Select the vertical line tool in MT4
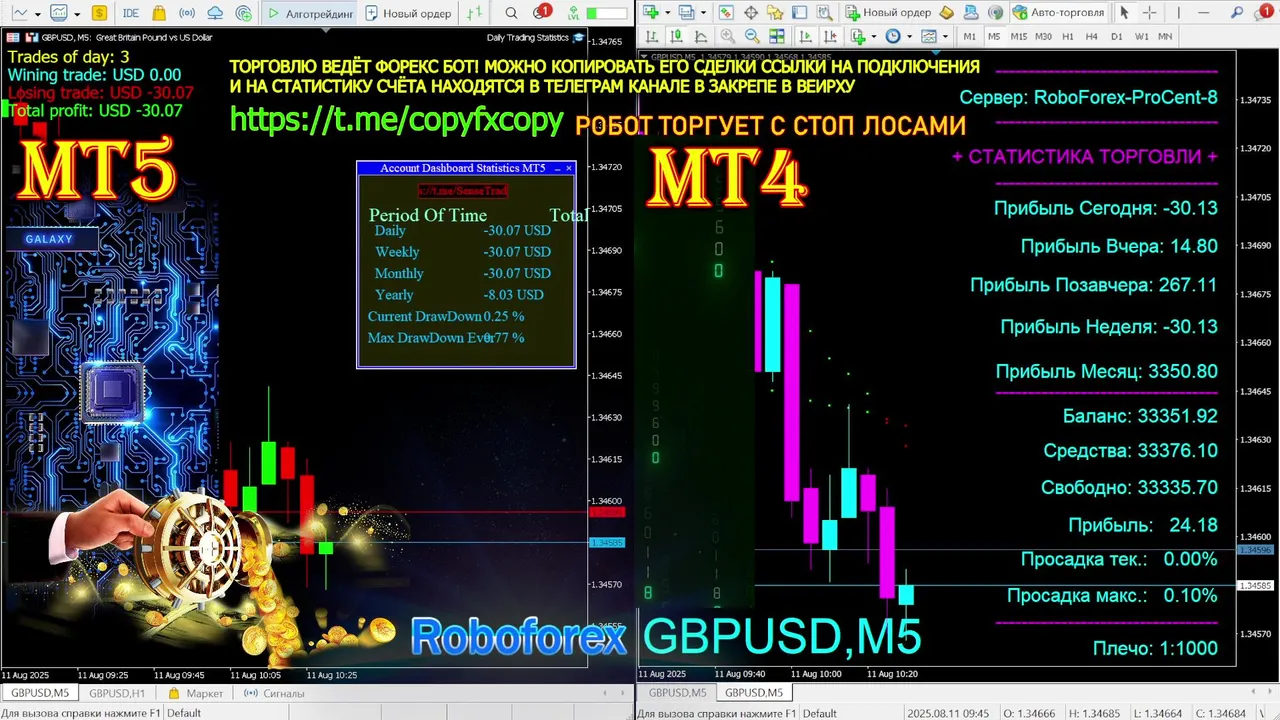Image resolution: width=1280 pixels, height=720 pixels. 1178,13
